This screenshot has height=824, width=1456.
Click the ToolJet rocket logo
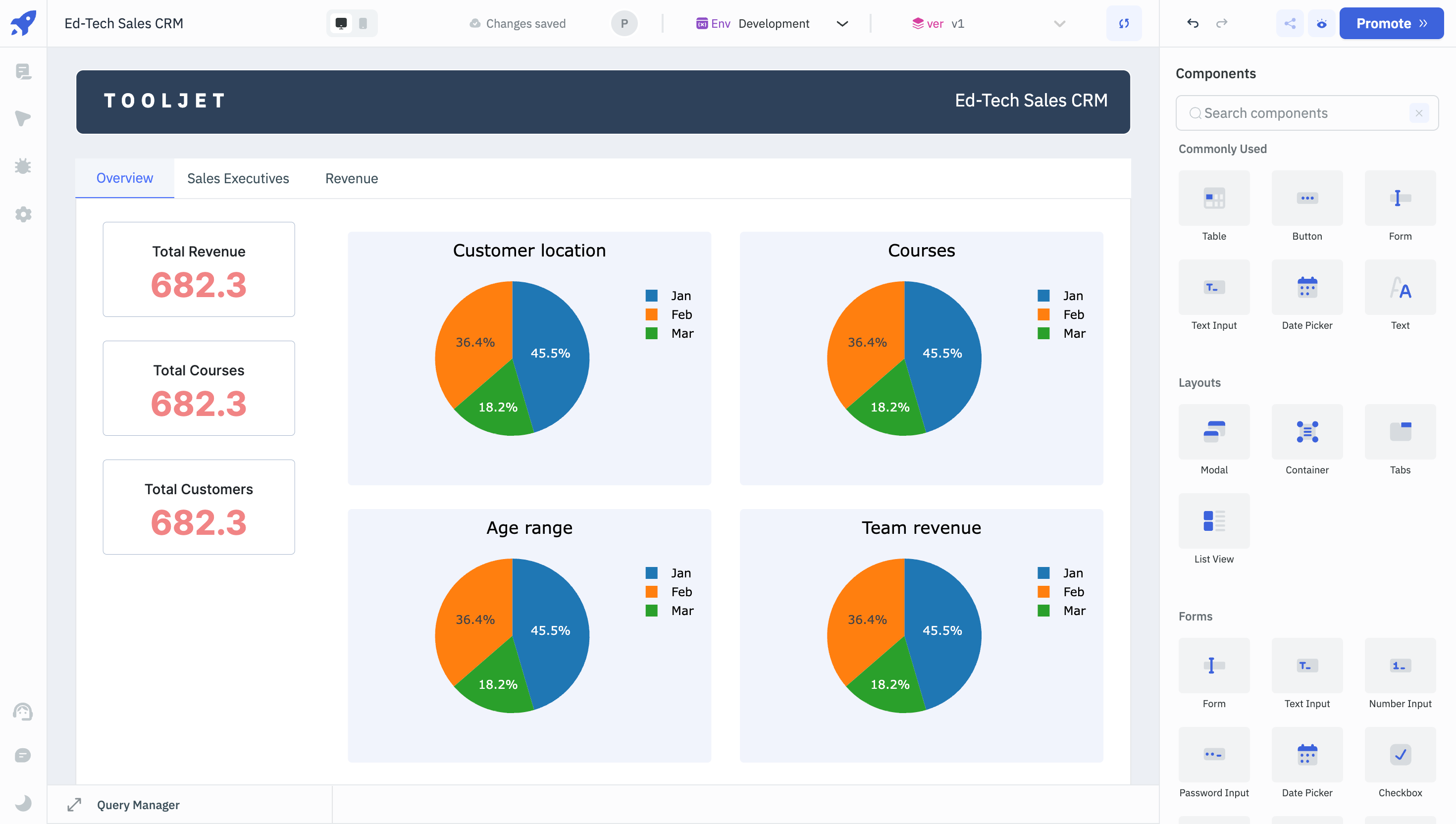(23, 23)
